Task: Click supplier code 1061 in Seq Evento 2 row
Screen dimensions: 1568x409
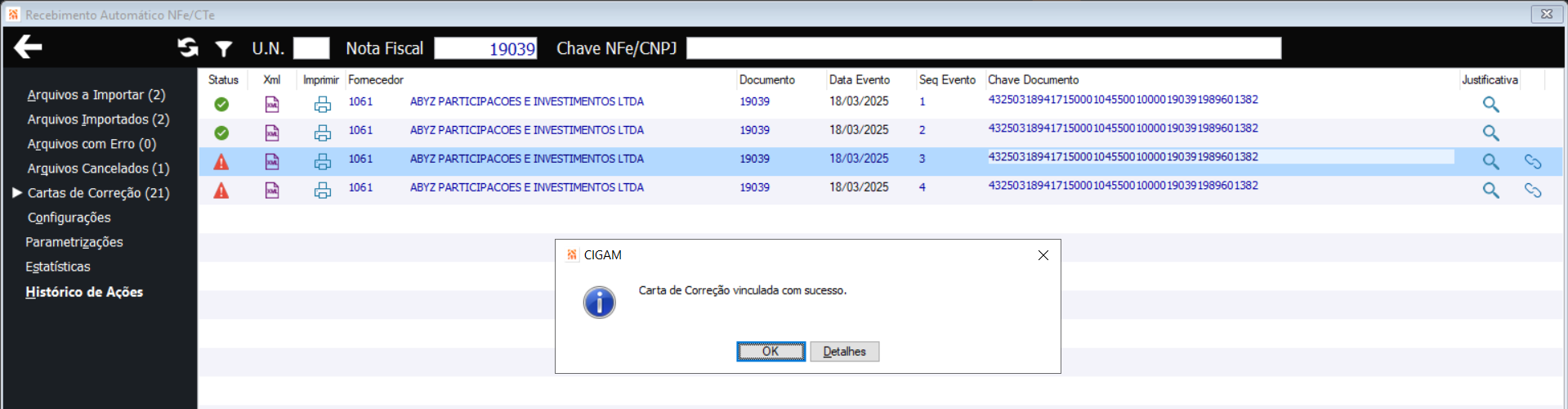Action: [x=360, y=130]
